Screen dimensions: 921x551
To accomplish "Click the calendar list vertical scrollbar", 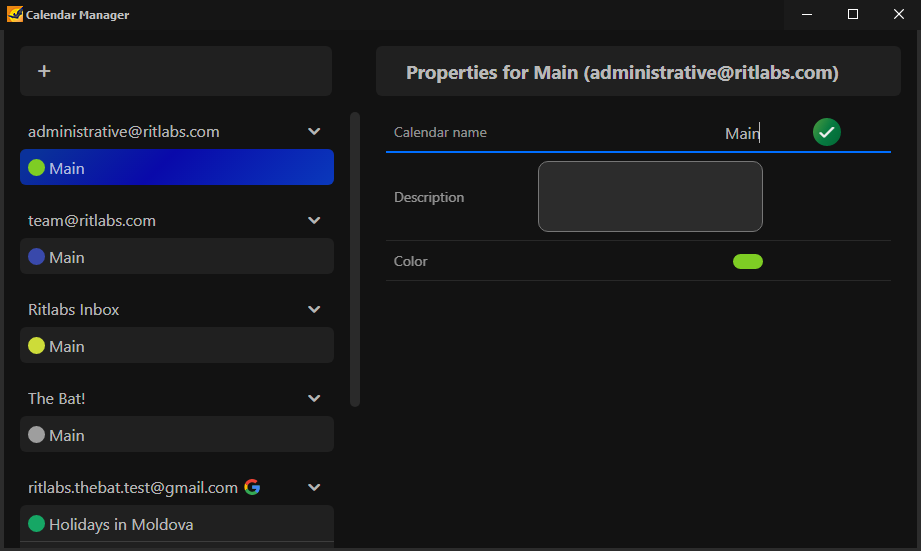I will coord(355,259).
